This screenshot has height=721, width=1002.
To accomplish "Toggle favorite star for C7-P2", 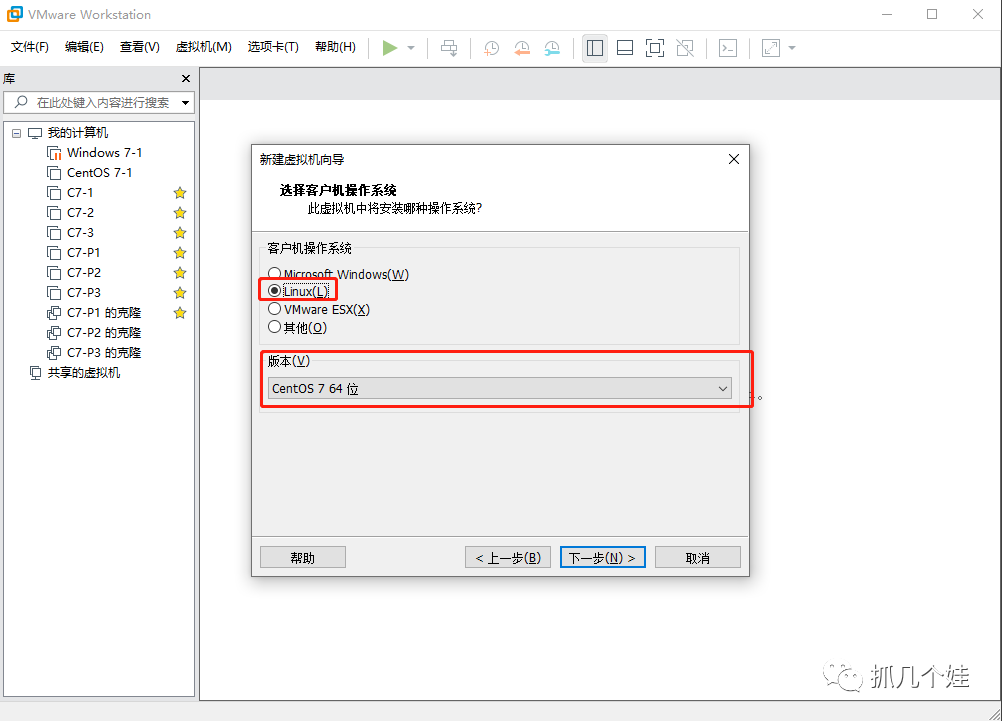I will click(180, 273).
